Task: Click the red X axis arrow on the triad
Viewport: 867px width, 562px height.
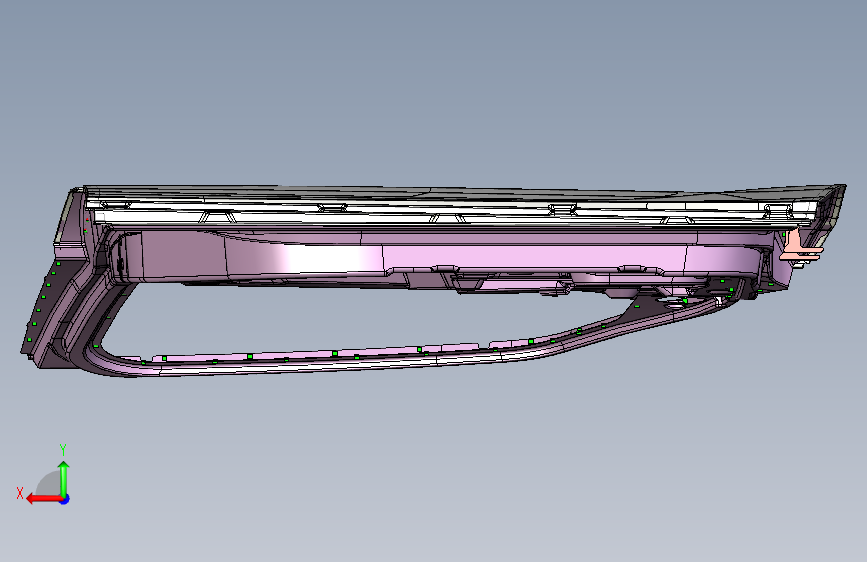Action: (x=43, y=499)
